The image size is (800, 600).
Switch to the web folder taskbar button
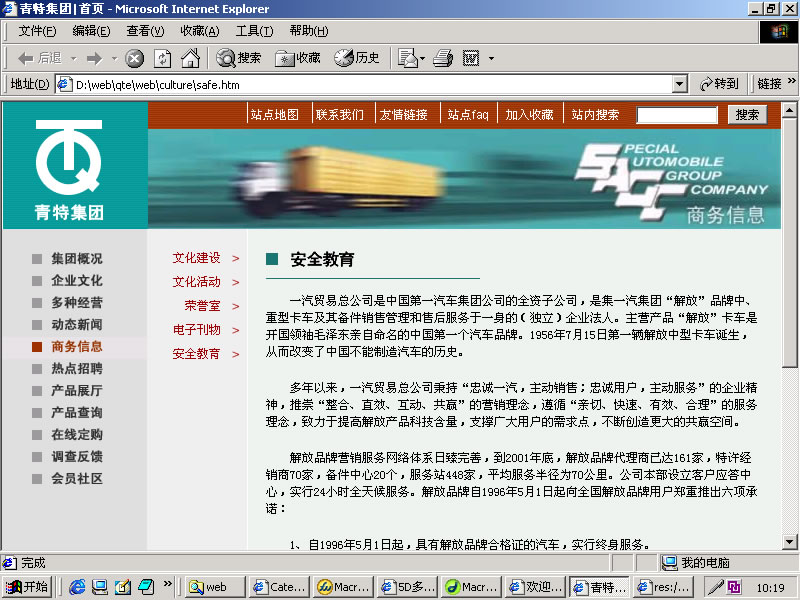[x=215, y=587]
